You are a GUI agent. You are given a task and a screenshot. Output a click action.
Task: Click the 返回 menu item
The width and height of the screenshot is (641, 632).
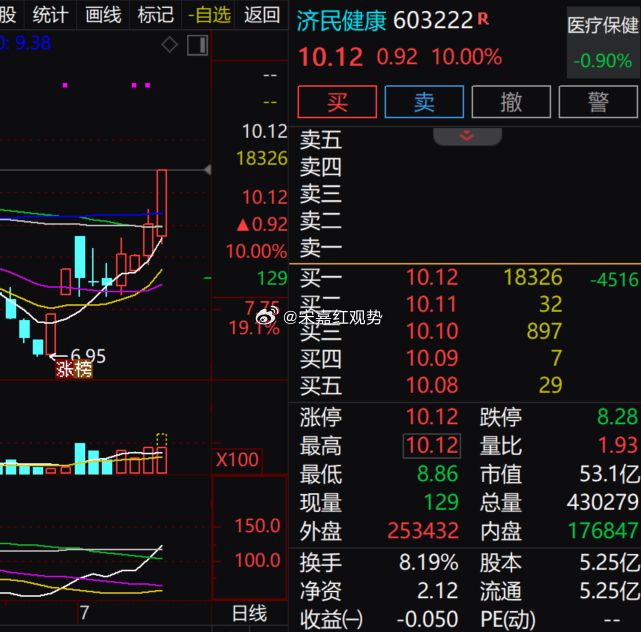click(262, 15)
